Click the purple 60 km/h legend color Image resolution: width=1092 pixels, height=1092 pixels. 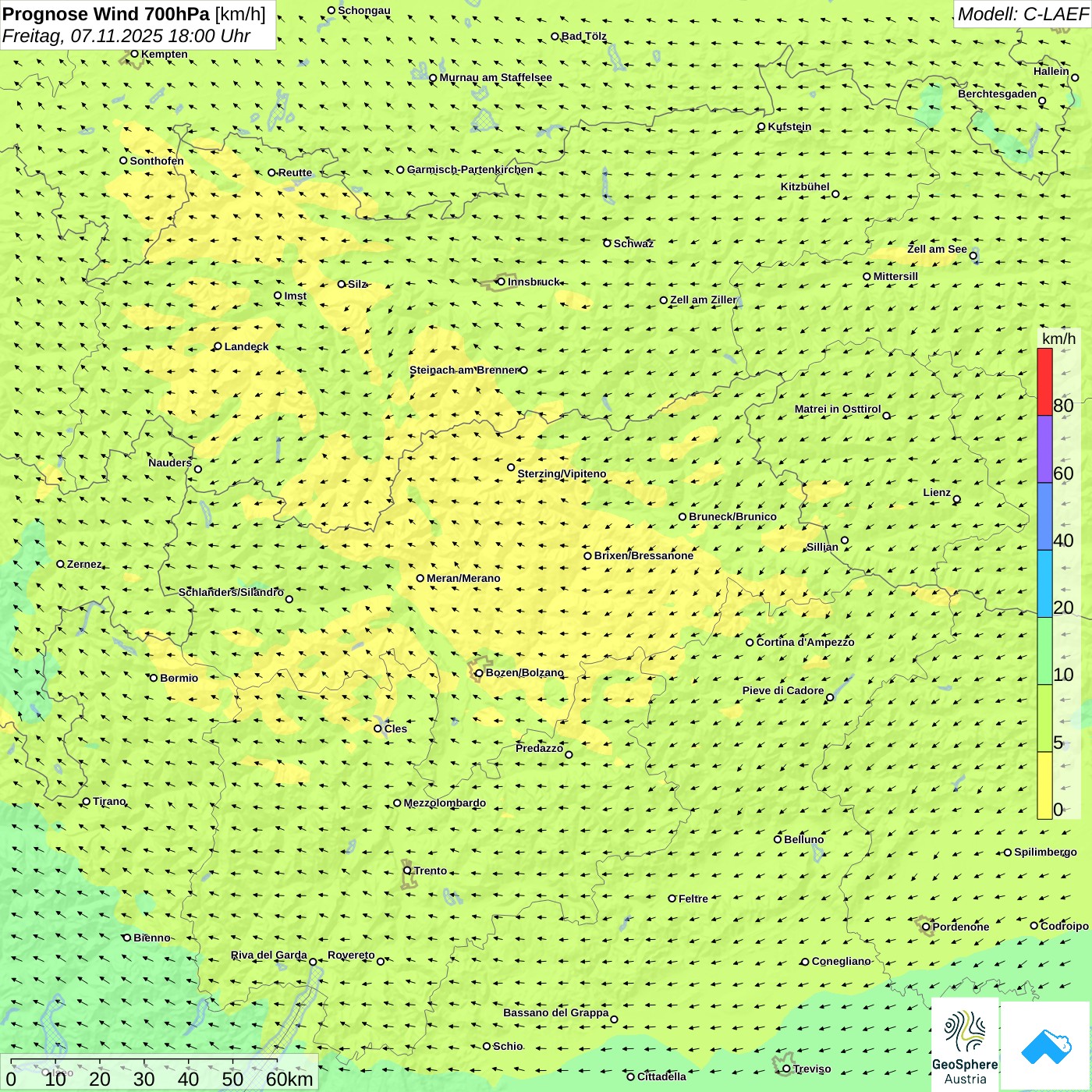[1044, 449]
